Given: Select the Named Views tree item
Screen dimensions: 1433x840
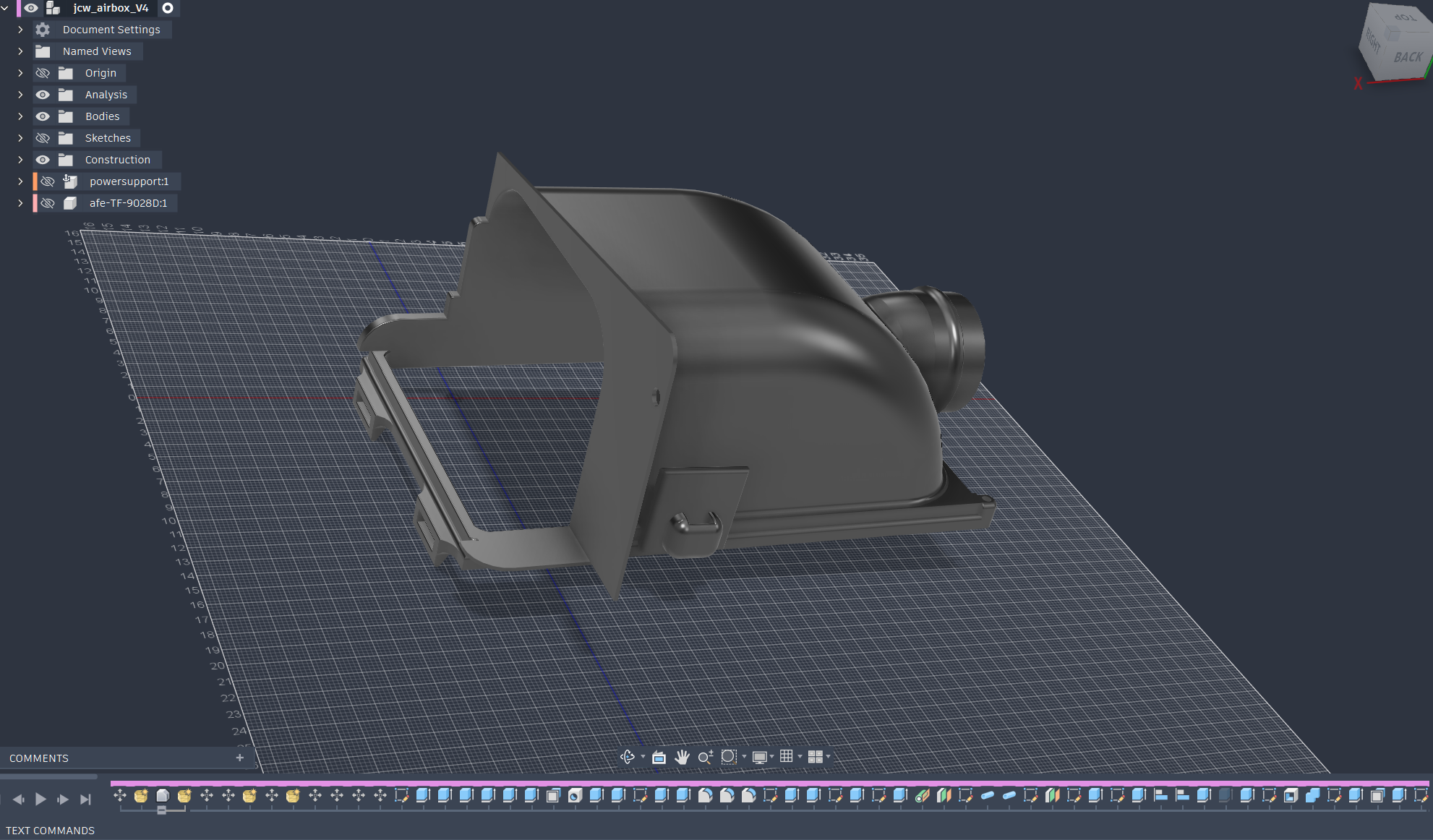Looking at the screenshot, I should (x=97, y=51).
